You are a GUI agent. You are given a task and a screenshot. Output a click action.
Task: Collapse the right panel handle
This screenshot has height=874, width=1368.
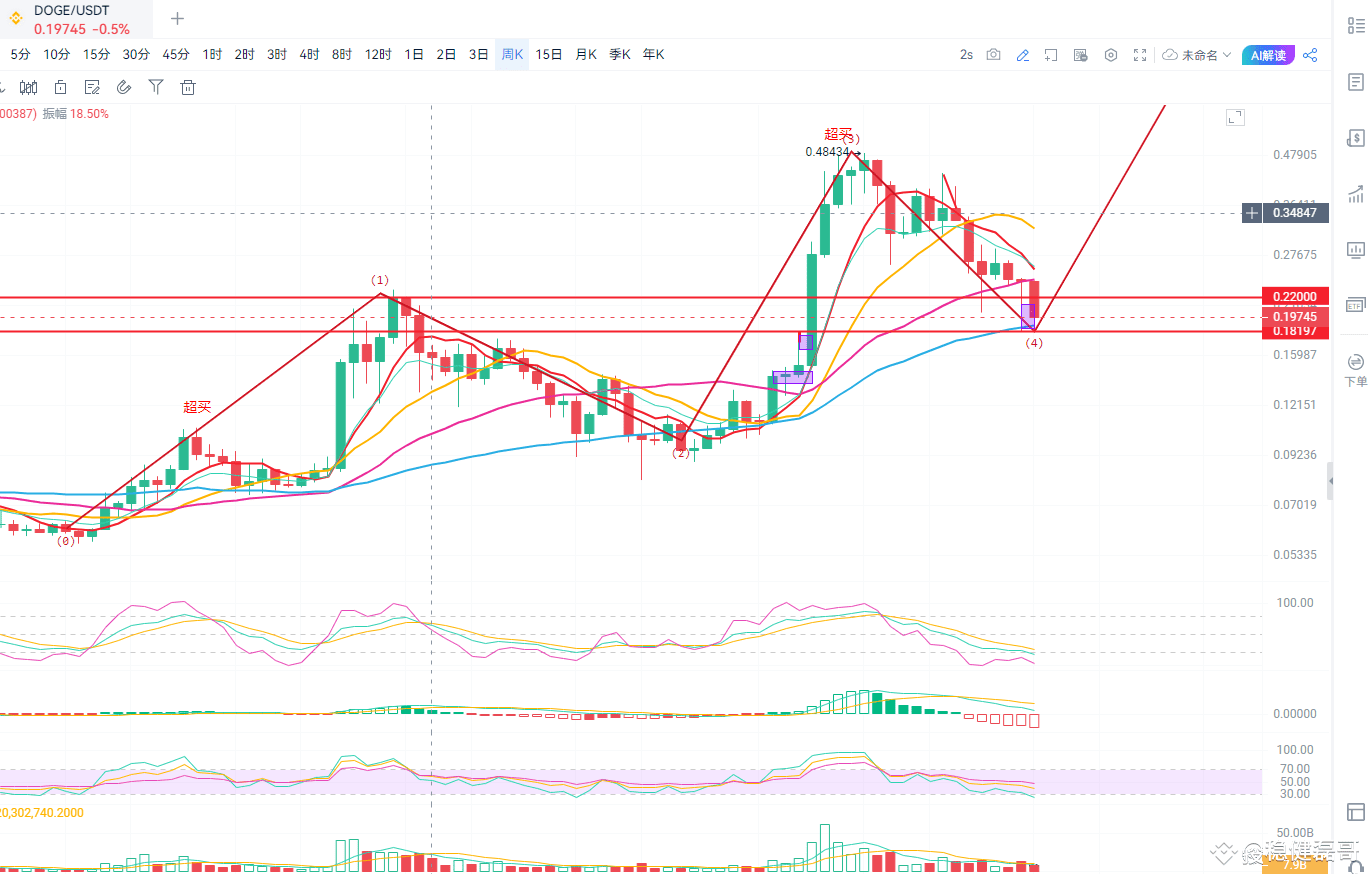coord(1330,483)
